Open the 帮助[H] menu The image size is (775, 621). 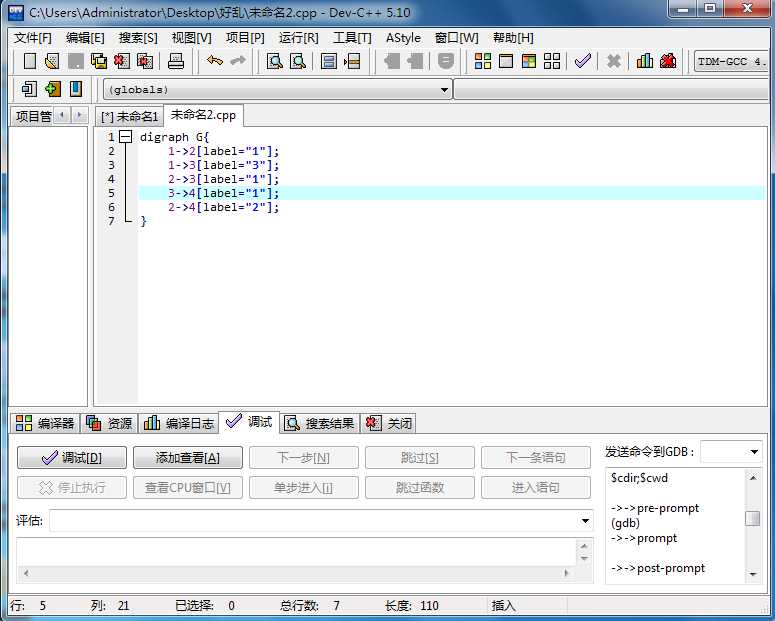coord(513,38)
